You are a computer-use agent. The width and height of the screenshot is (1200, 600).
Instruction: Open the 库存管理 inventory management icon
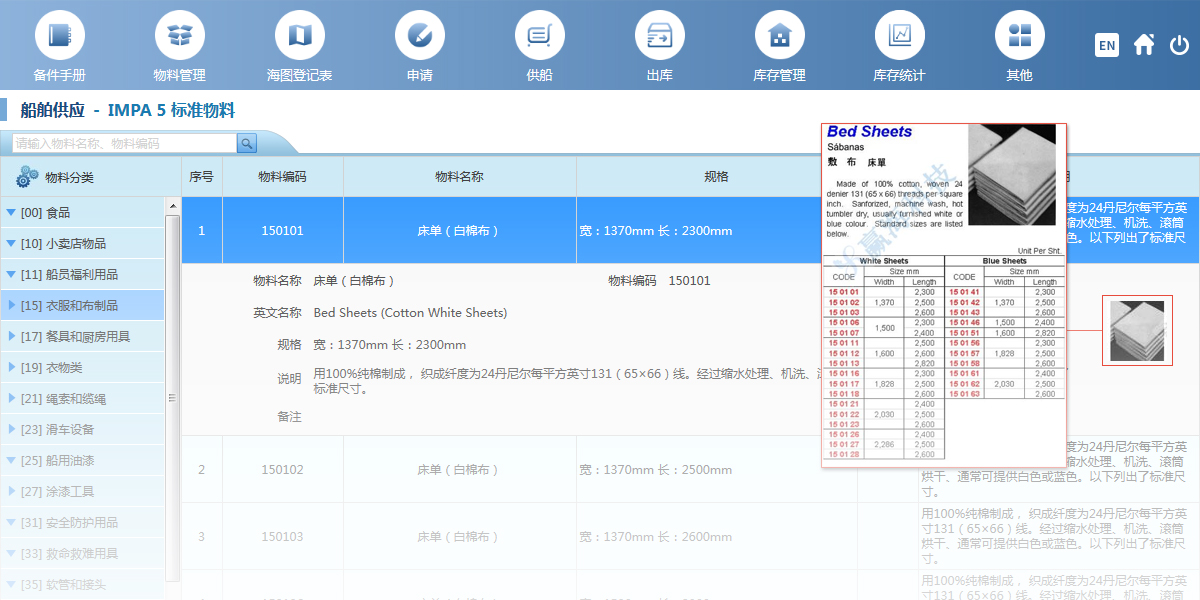click(779, 35)
